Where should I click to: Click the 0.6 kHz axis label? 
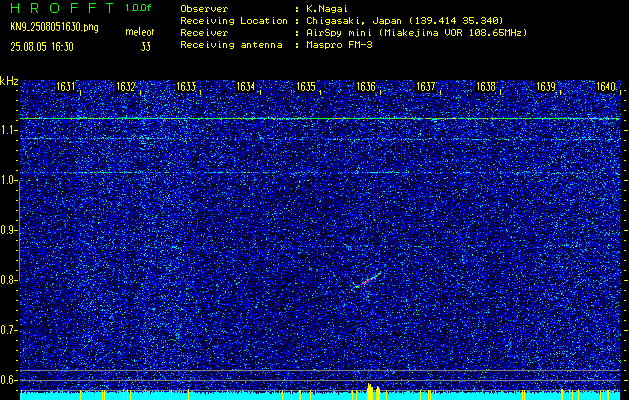point(8,380)
